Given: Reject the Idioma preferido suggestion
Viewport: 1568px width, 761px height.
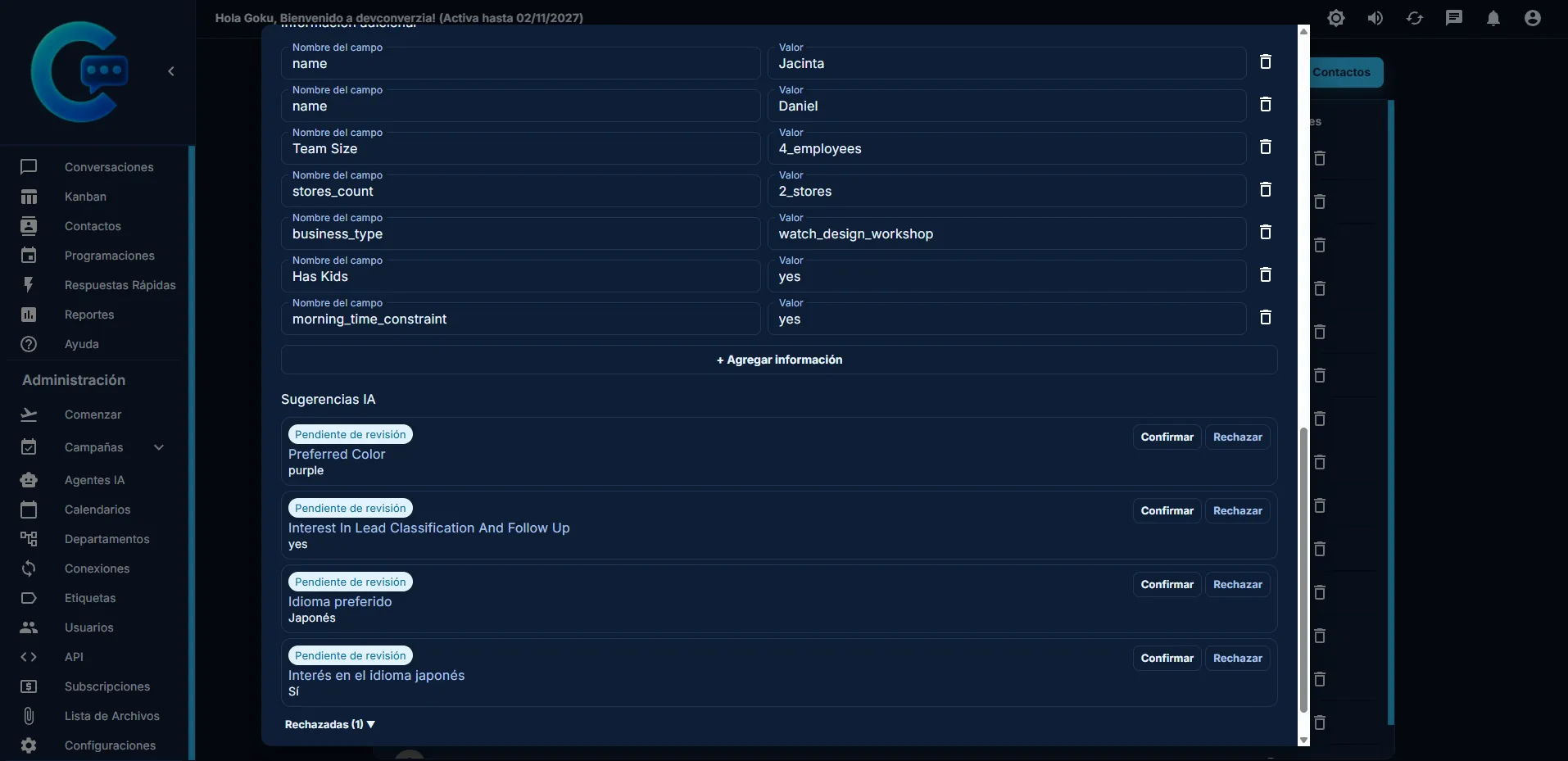Looking at the screenshot, I should tap(1237, 584).
